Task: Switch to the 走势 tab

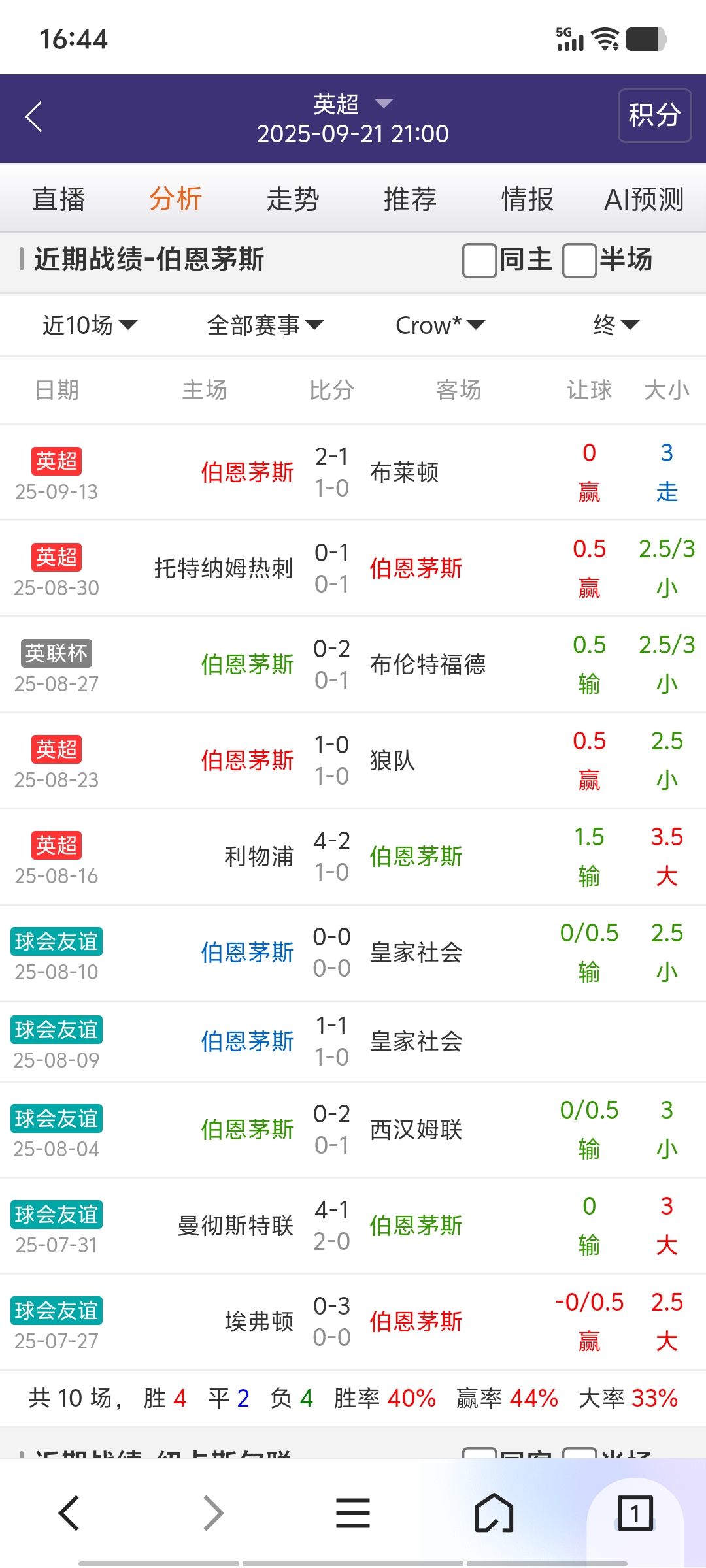Action: (x=292, y=199)
